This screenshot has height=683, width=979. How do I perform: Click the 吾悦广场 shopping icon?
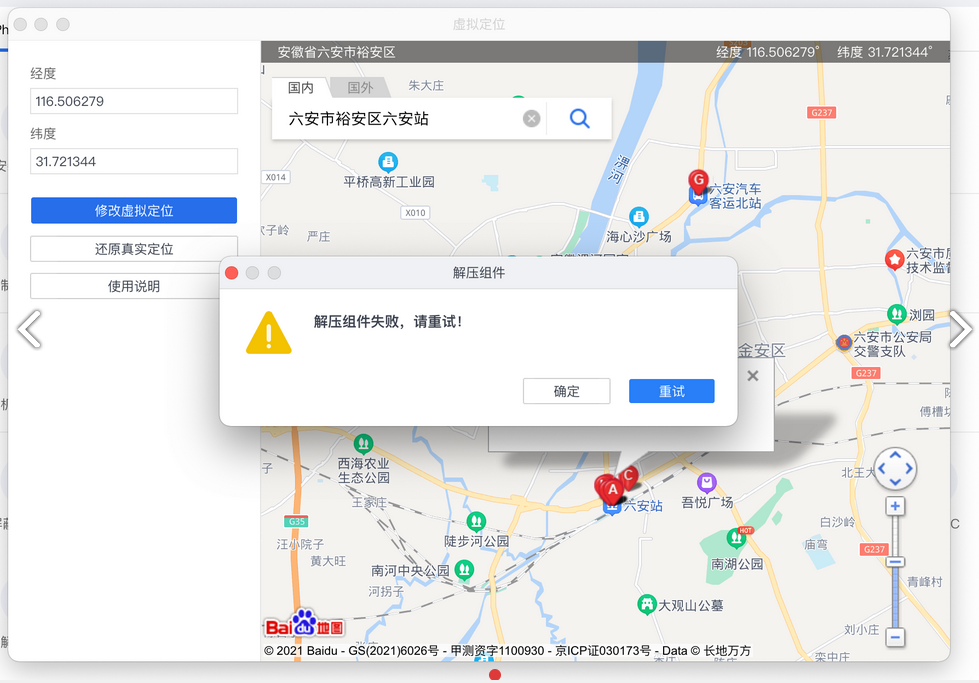(707, 482)
